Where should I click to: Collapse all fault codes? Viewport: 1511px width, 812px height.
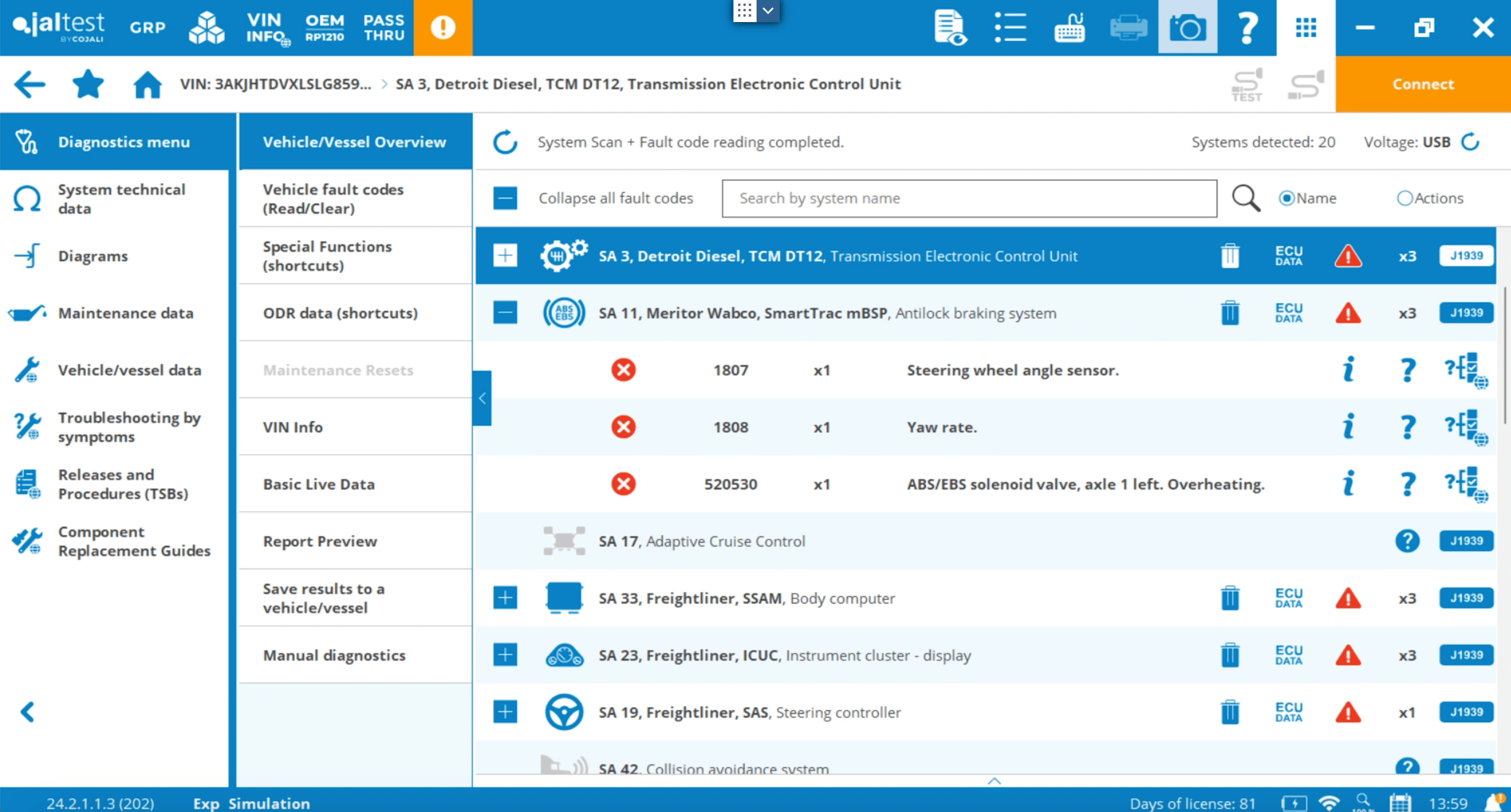click(505, 198)
